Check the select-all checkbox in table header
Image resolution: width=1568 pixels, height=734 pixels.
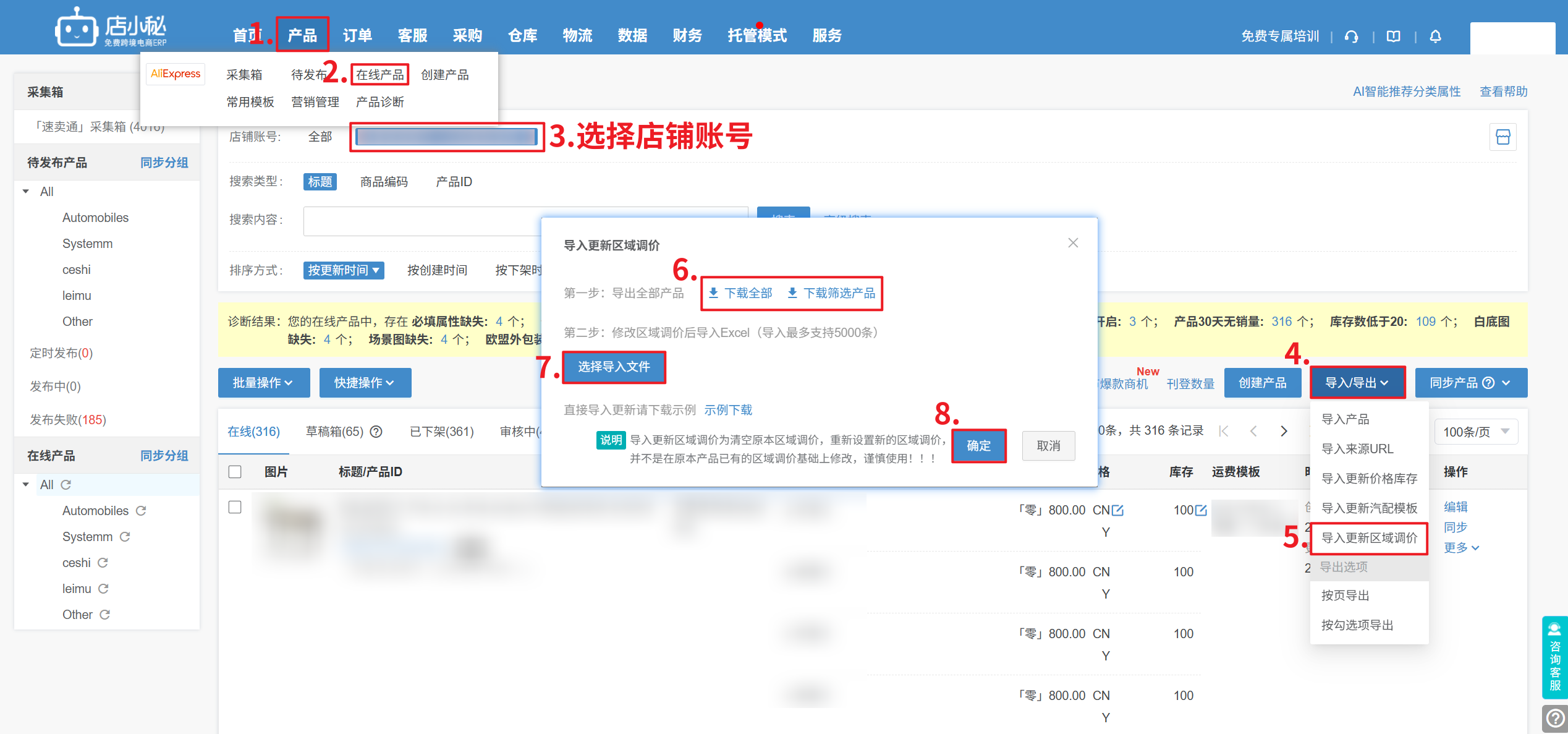(235, 472)
